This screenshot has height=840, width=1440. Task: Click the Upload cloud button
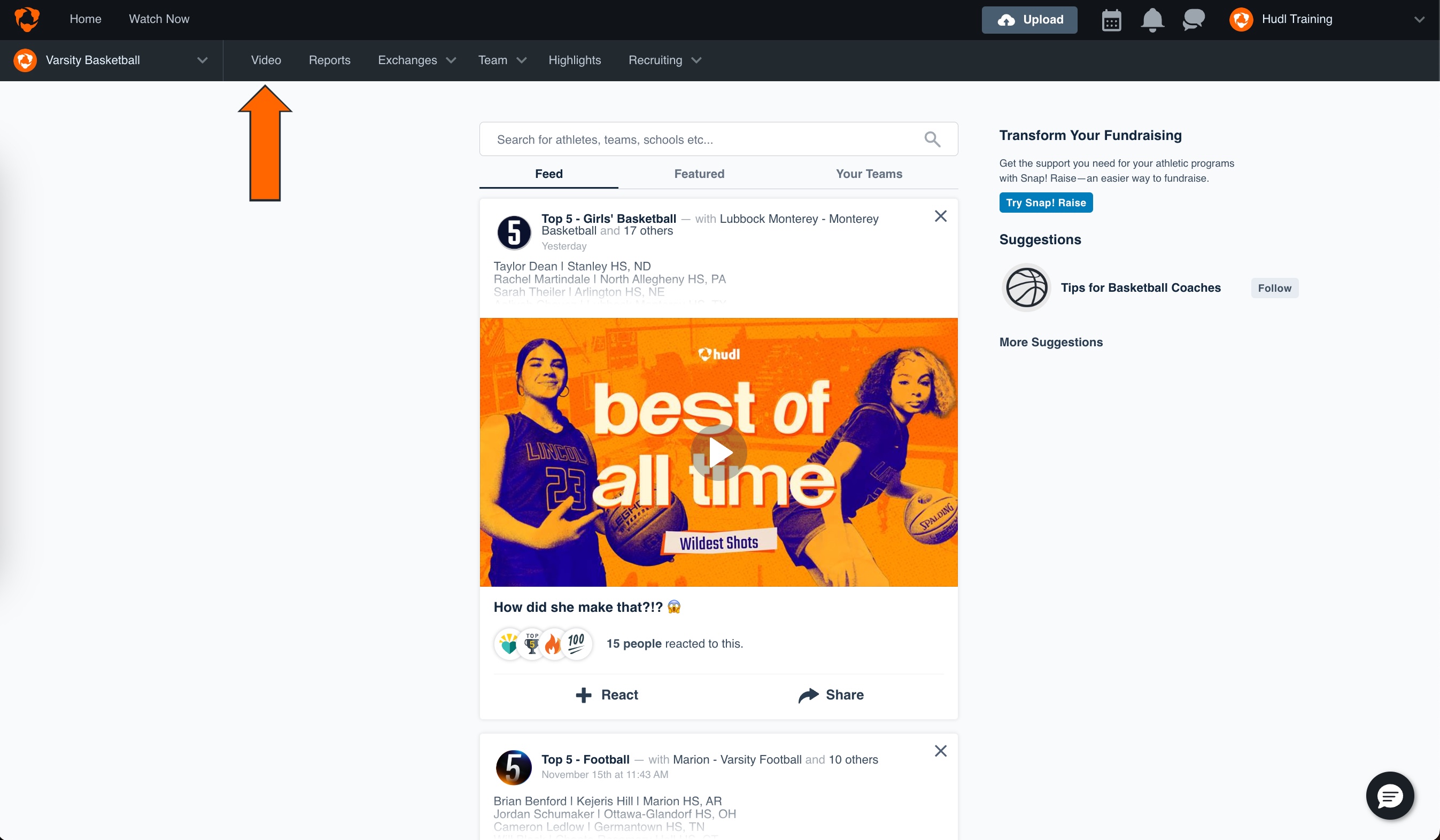tap(1028, 19)
